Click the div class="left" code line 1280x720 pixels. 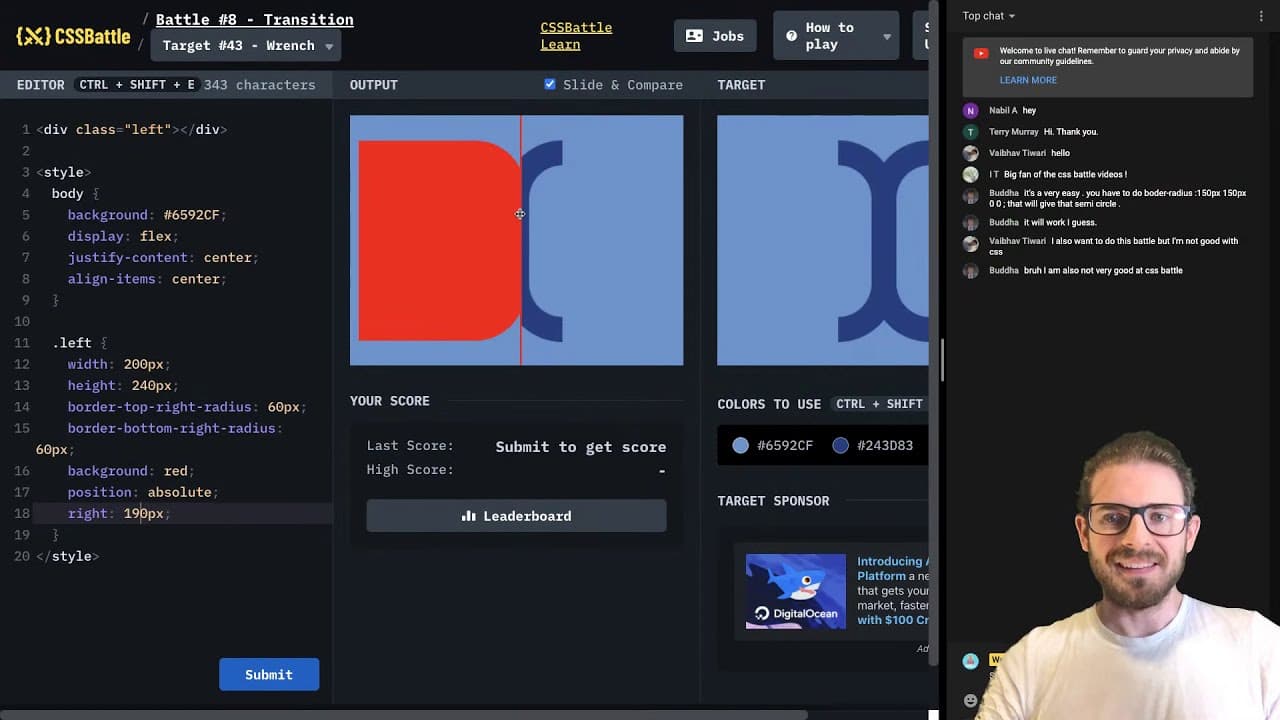(x=132, y=129)
